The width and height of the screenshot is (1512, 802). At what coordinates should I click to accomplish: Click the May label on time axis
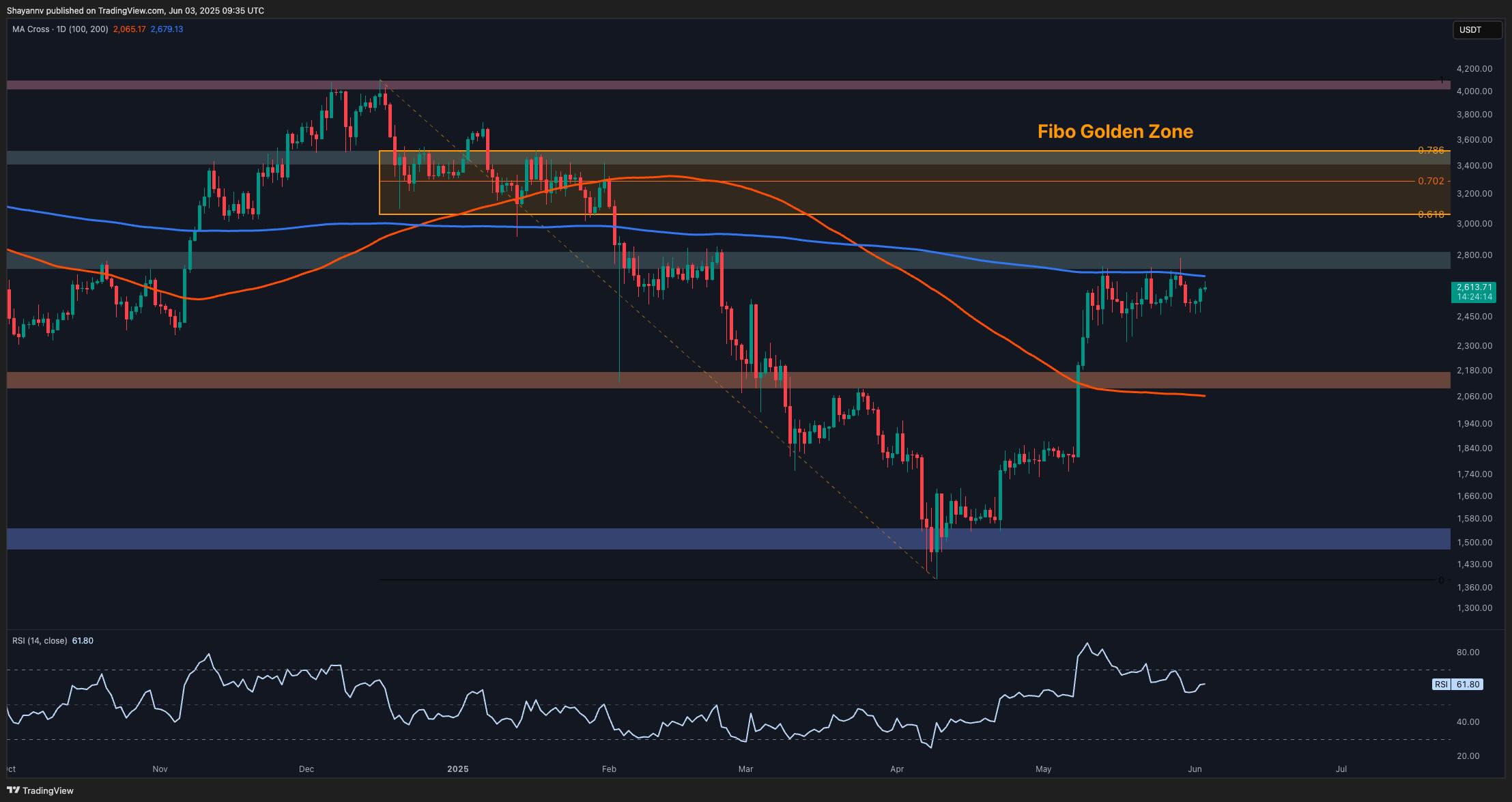[x=1043, y=769]
